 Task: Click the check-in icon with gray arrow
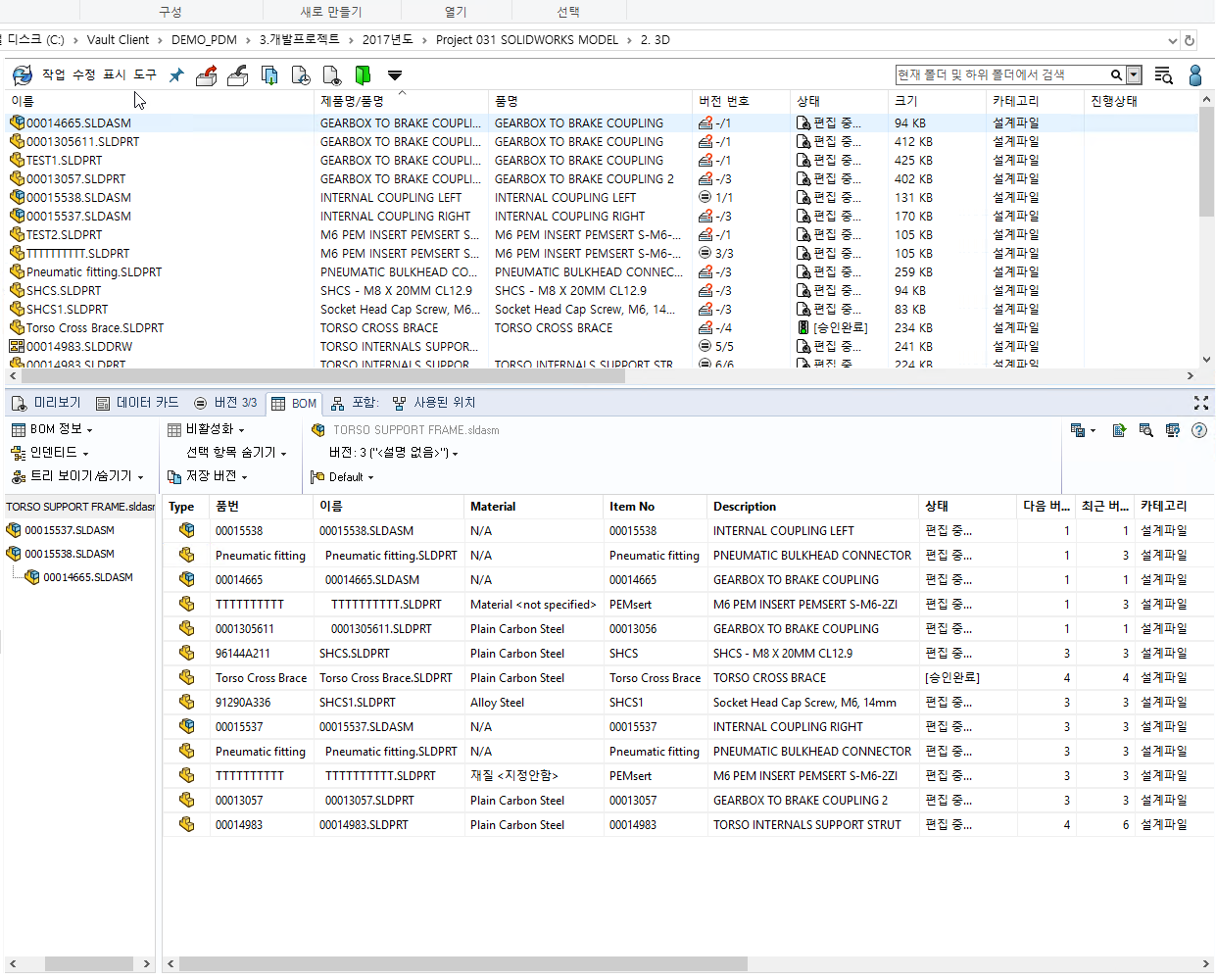(x=237, y=75)
